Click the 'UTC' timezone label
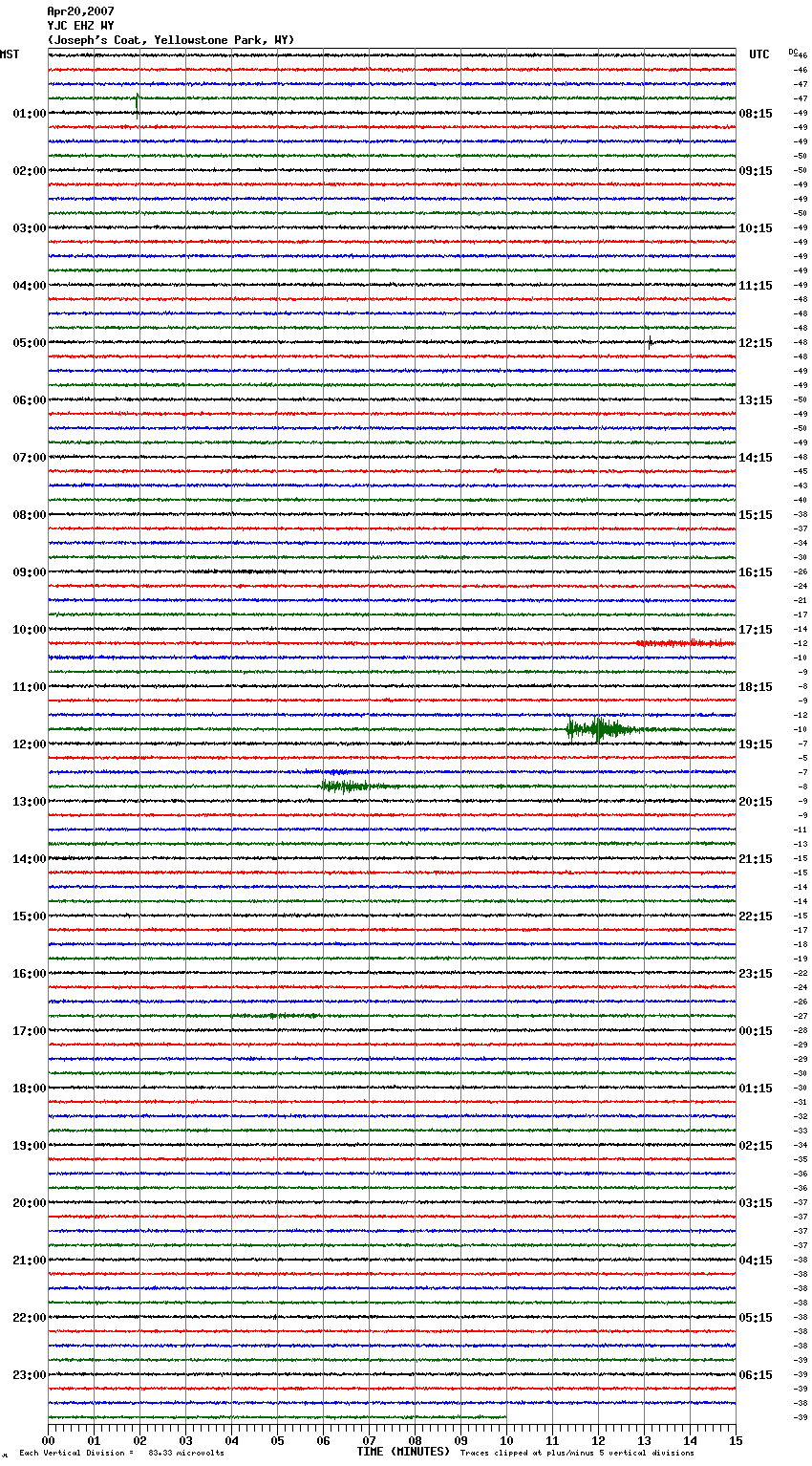This screenshot has width=812, height=1466. [x=759, y=54]
